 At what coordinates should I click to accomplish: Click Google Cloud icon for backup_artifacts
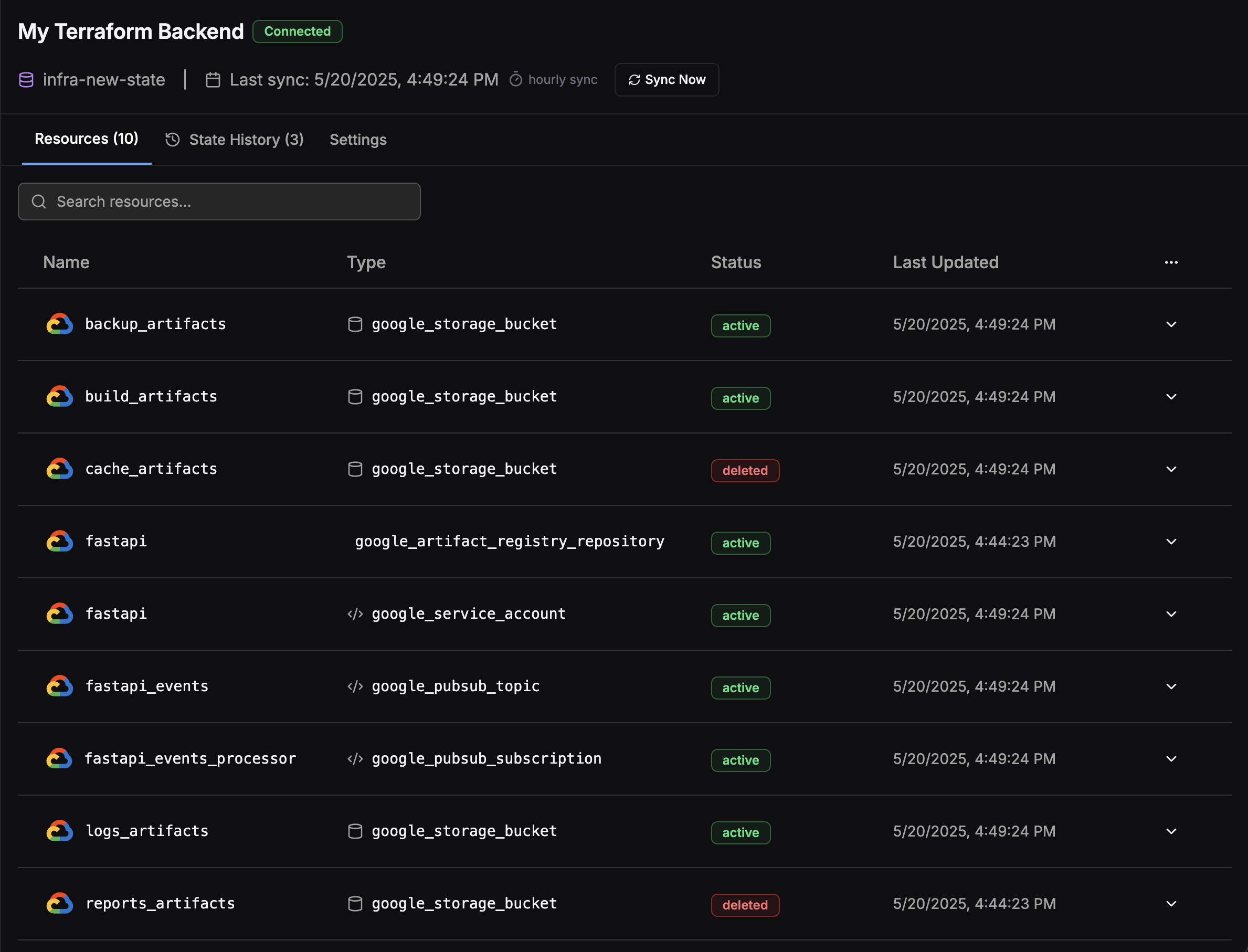pyautogui.click(x=59, y=324)
